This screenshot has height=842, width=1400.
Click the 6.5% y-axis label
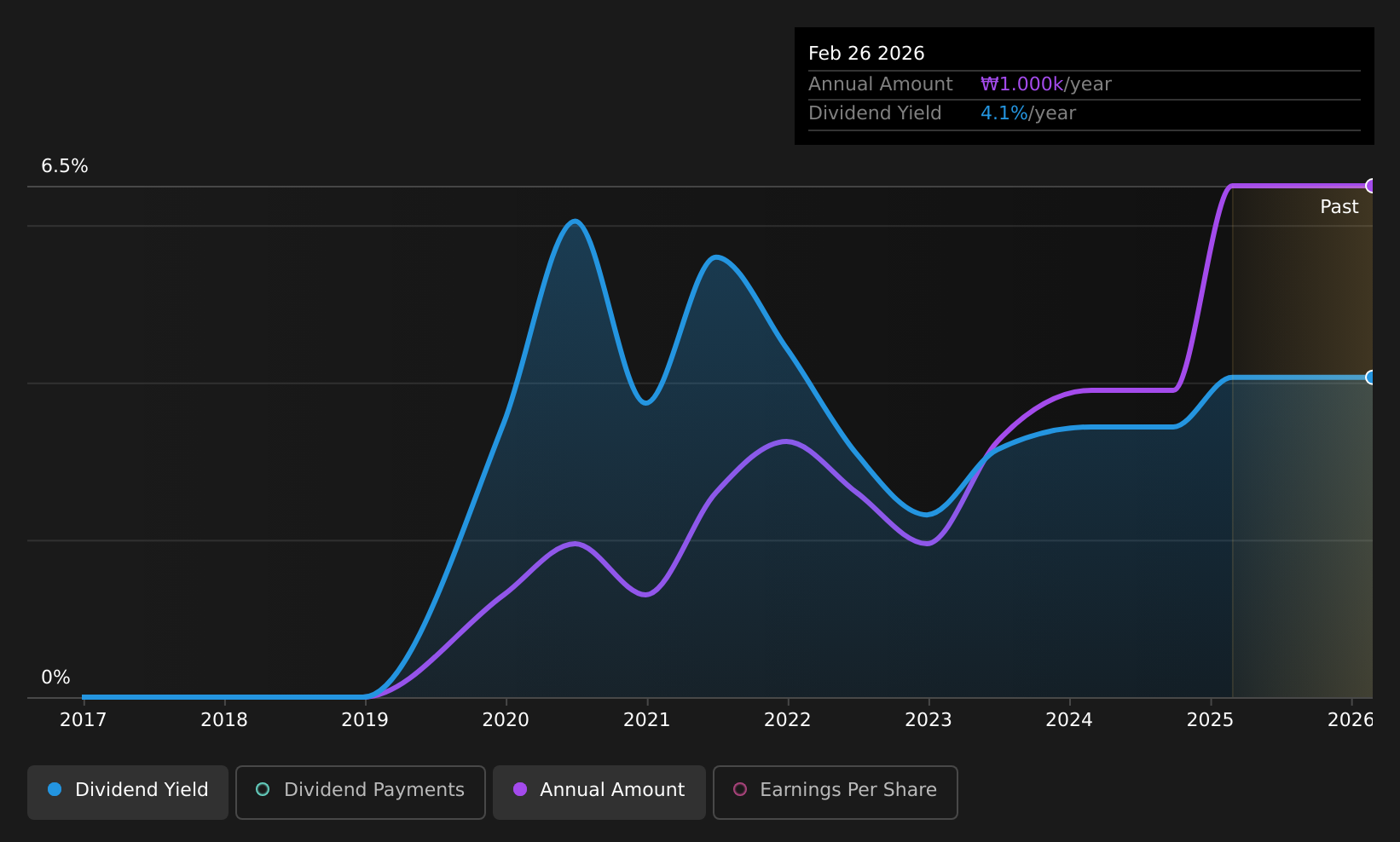(x=65, y=166)
